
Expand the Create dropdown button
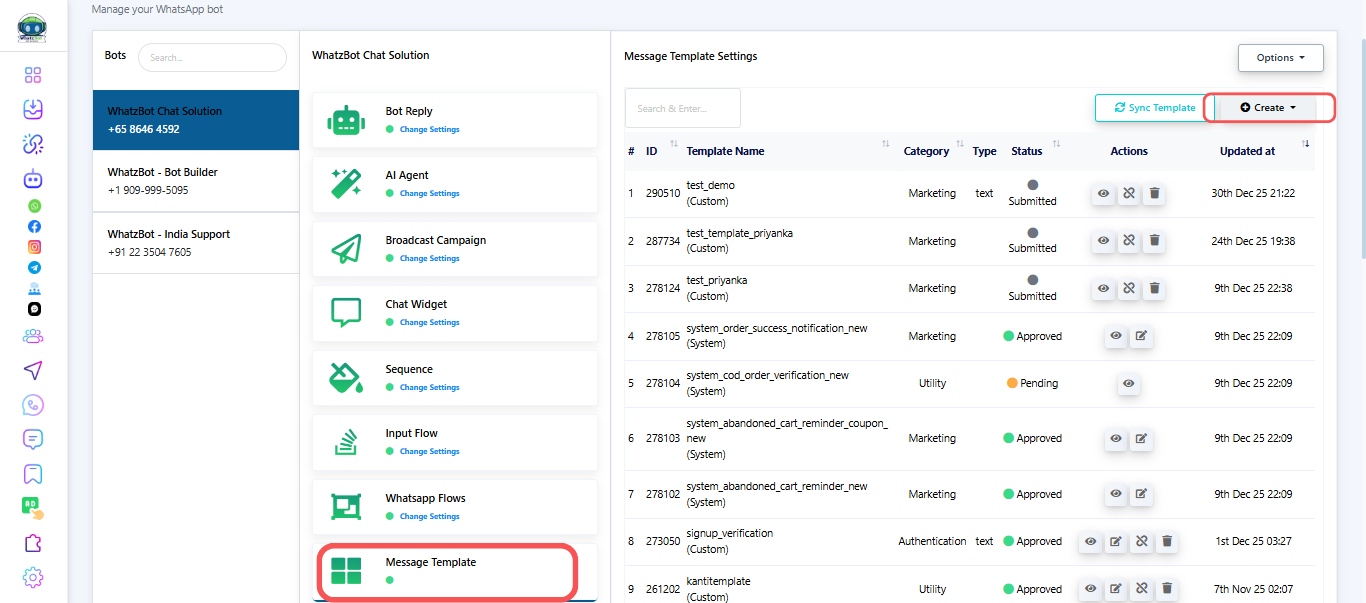tap(1267, 108)
